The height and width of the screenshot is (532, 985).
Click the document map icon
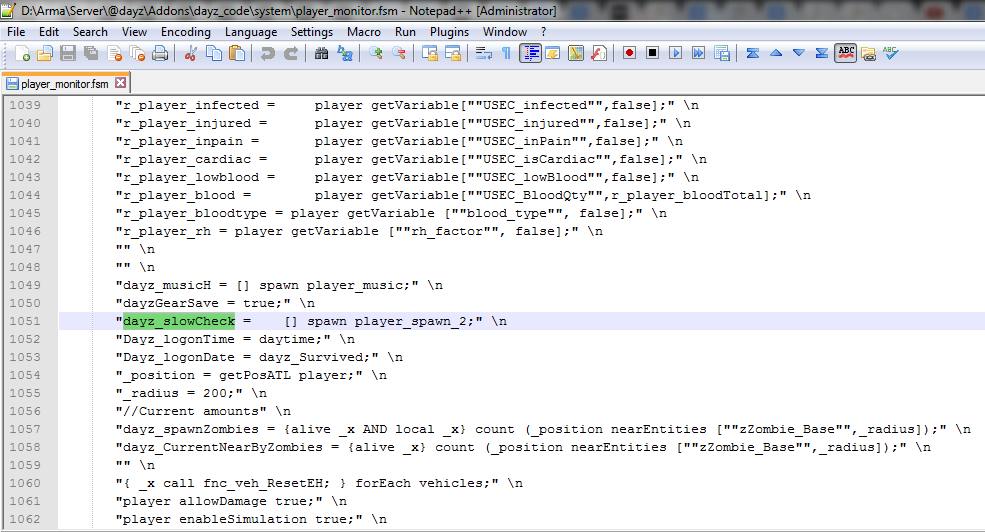tap(576, 54)
